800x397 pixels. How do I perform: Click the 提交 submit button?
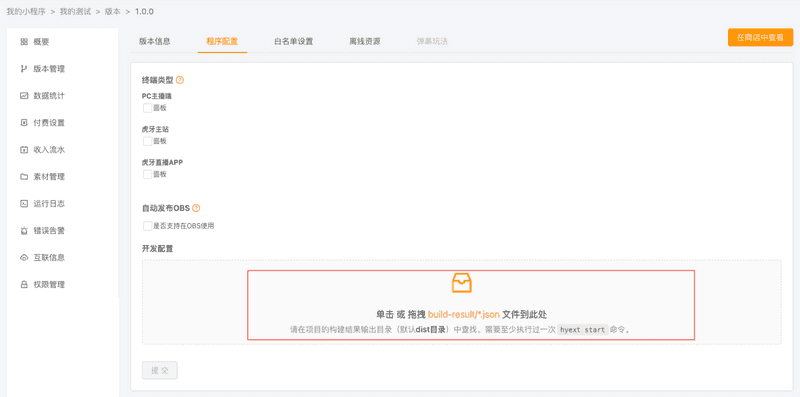point(160,370)
